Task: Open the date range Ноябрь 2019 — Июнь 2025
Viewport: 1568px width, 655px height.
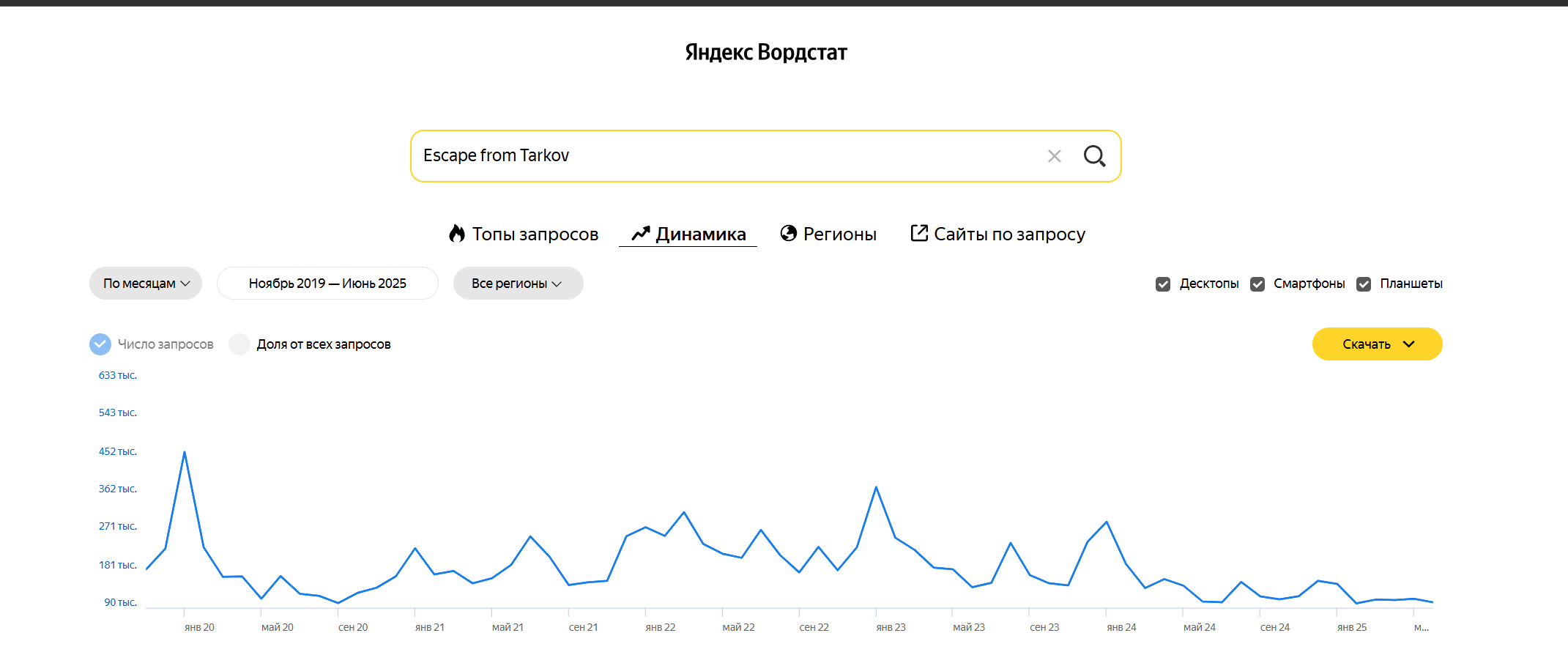Action: click(x=327, y=284)
